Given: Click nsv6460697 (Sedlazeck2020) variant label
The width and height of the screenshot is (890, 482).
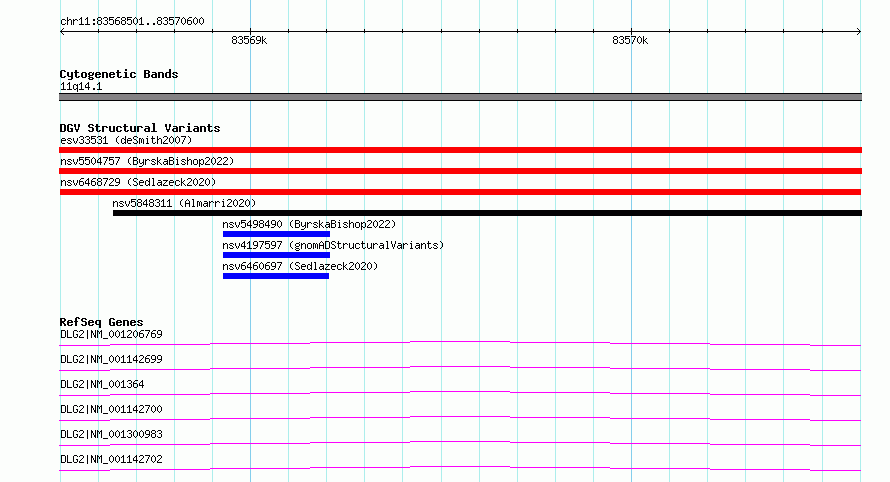Looking at the screenshot, I should click(x=300, y=266).
